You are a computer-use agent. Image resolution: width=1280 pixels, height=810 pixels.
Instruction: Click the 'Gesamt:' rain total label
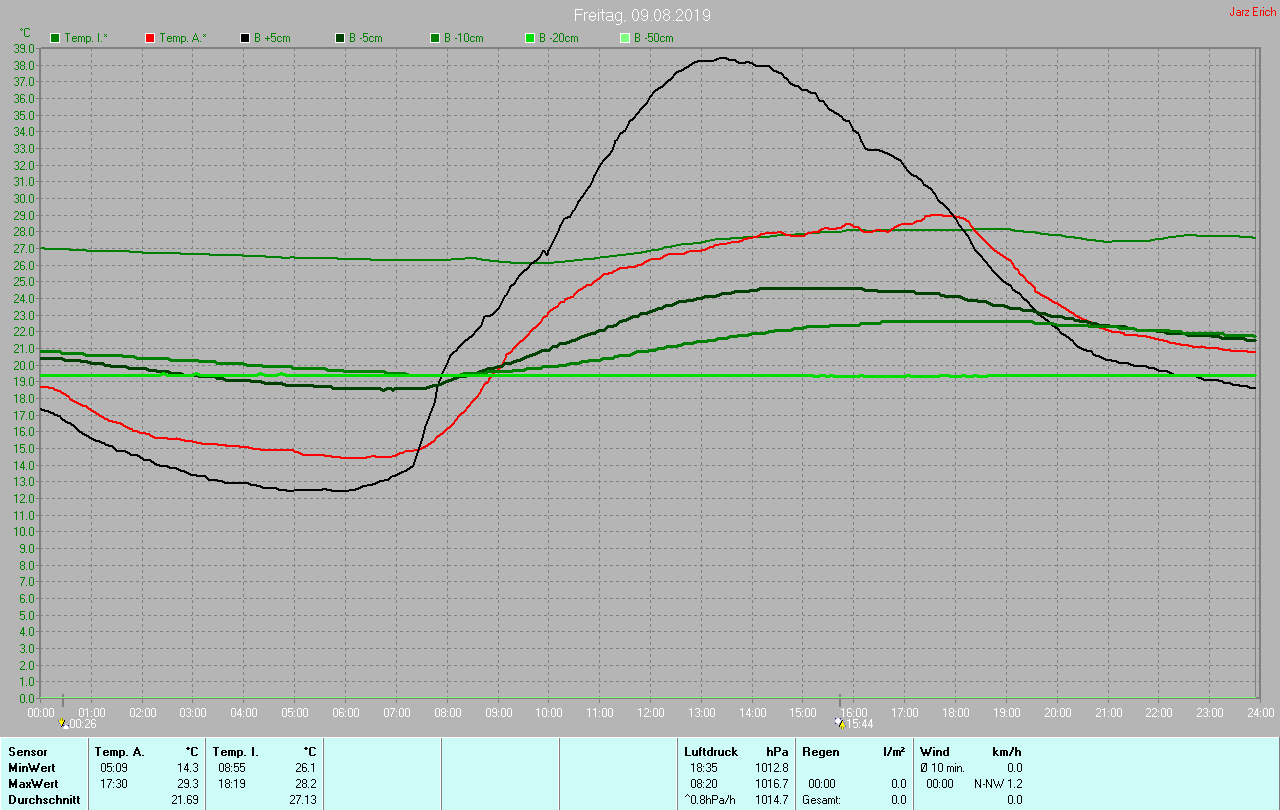[x=821, y=800]
